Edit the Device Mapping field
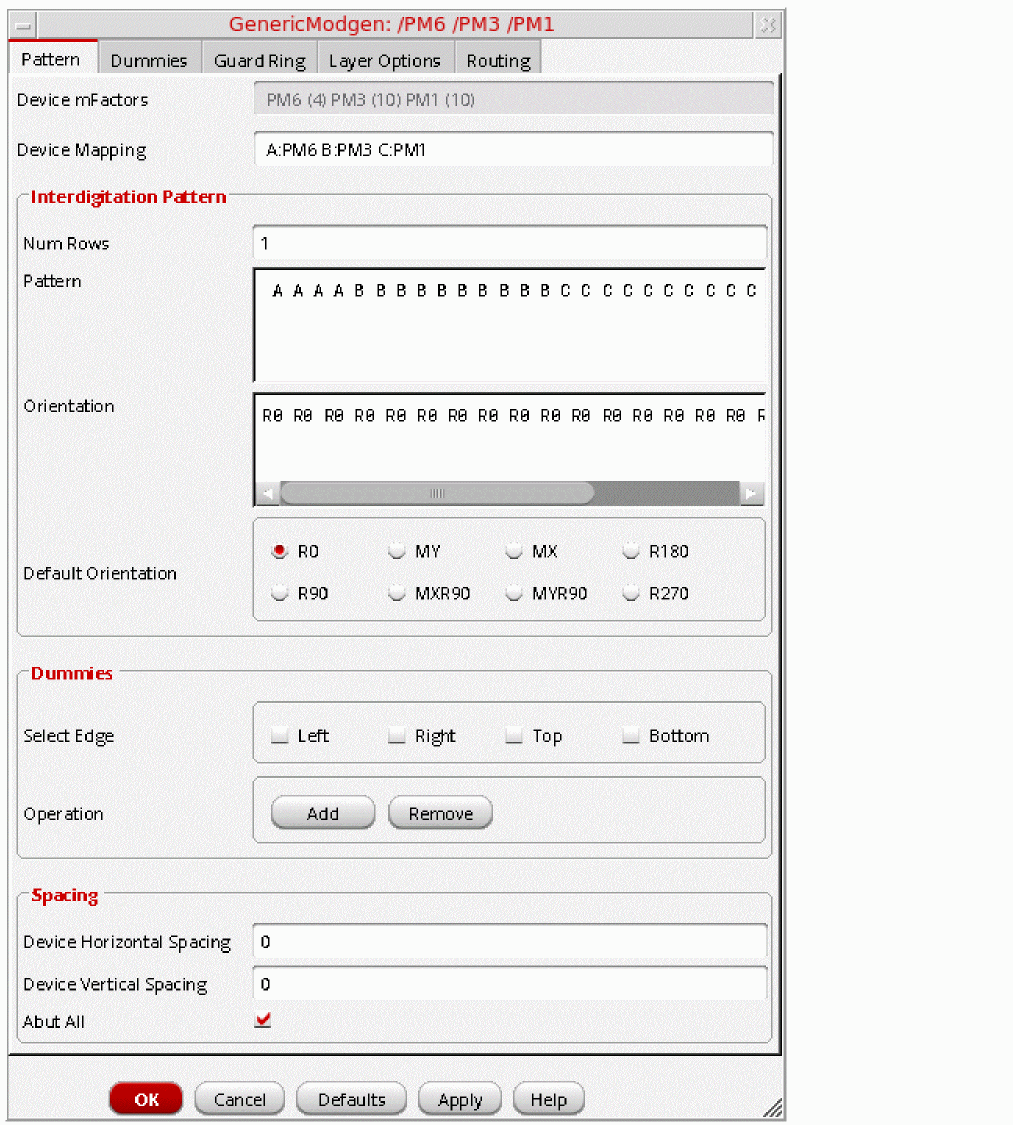1013x1125 pixels. (513, 149)
